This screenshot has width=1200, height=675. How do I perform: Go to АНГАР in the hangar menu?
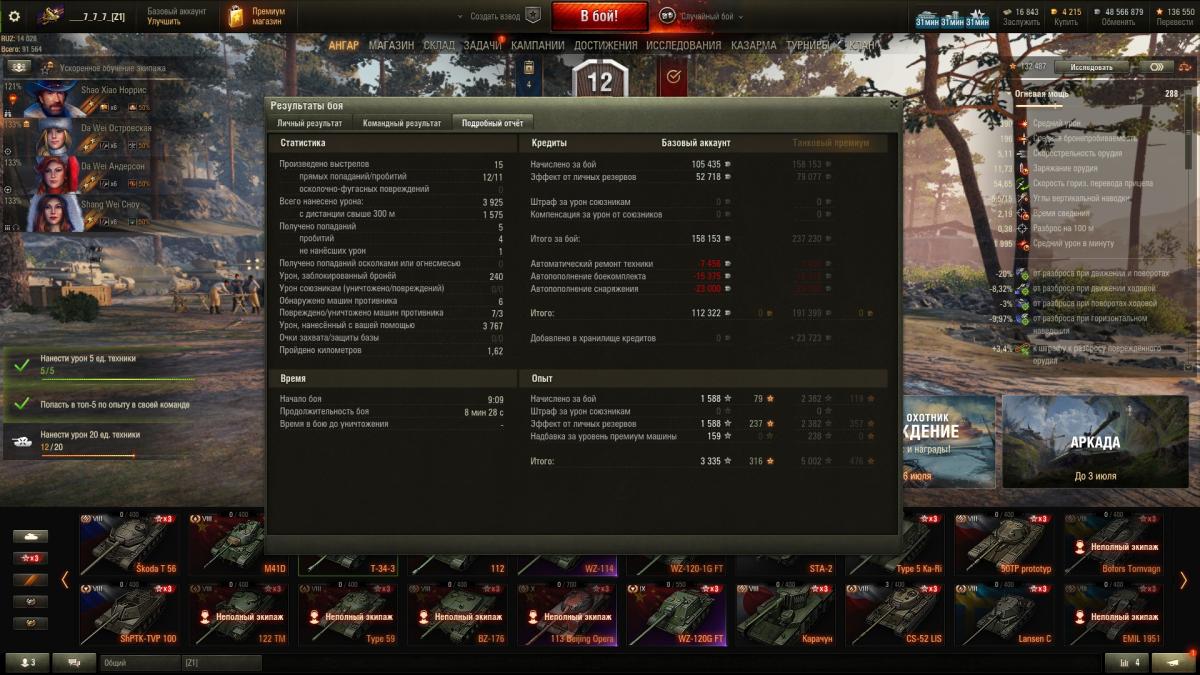(x=344, y=46)
